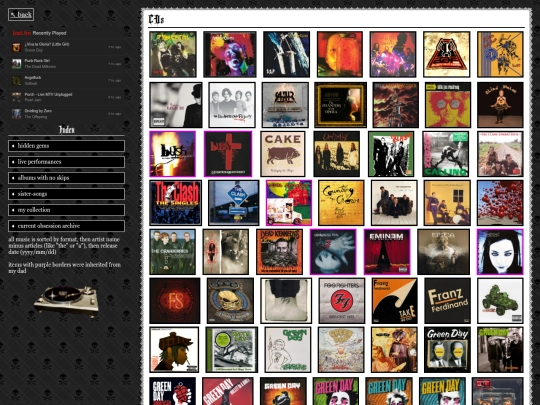Screen dimensions: 540x405
Task: Select the Evanescence pale face album cover
Action: [500, 252]
